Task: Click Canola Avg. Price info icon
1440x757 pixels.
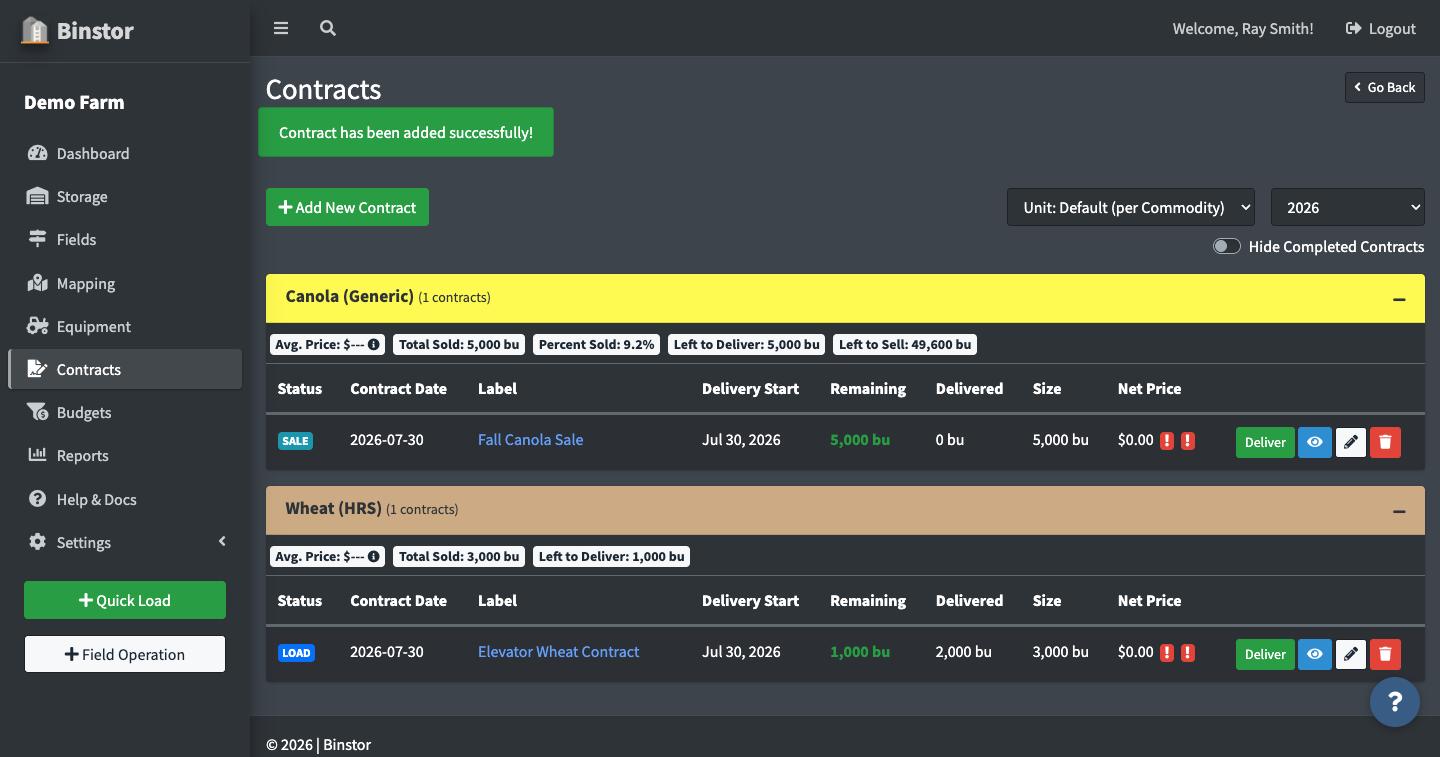Action: (x=373, y=344)
